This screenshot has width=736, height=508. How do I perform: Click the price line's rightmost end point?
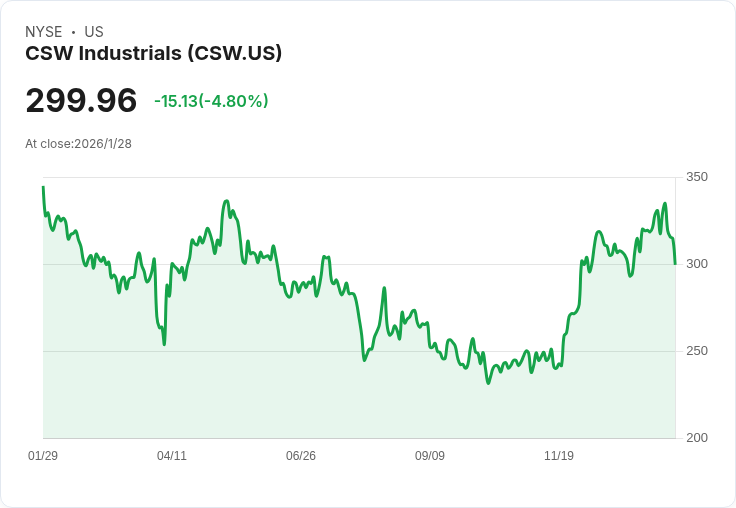(675, 263)
